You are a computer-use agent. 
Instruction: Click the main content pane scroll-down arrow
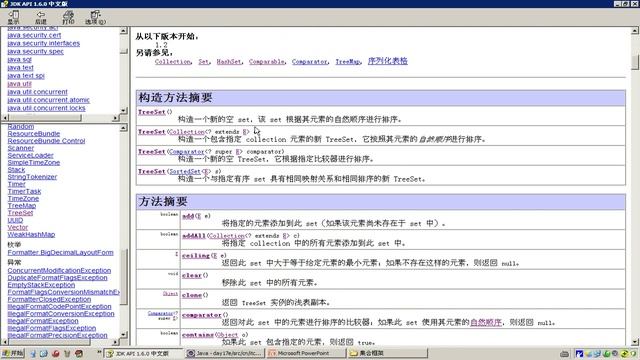(x=635, y=342)
